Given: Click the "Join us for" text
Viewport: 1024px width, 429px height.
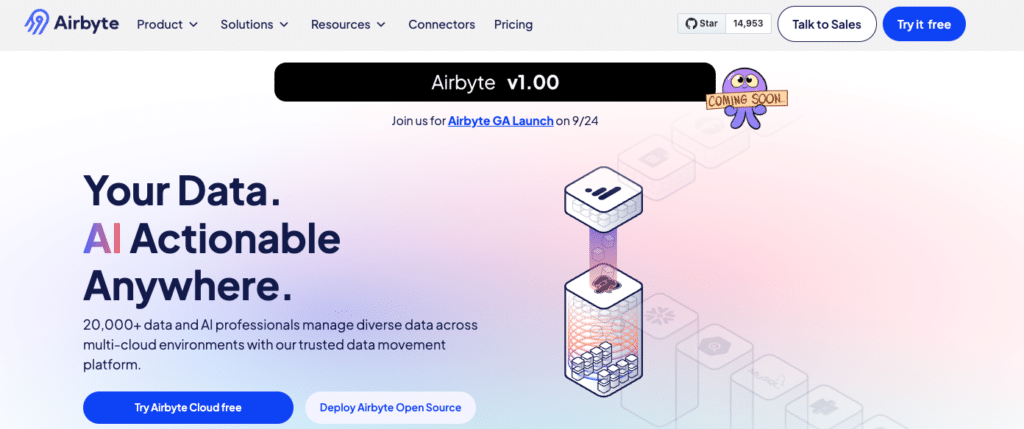Looking at the screenshot, I should coord(419,121).
